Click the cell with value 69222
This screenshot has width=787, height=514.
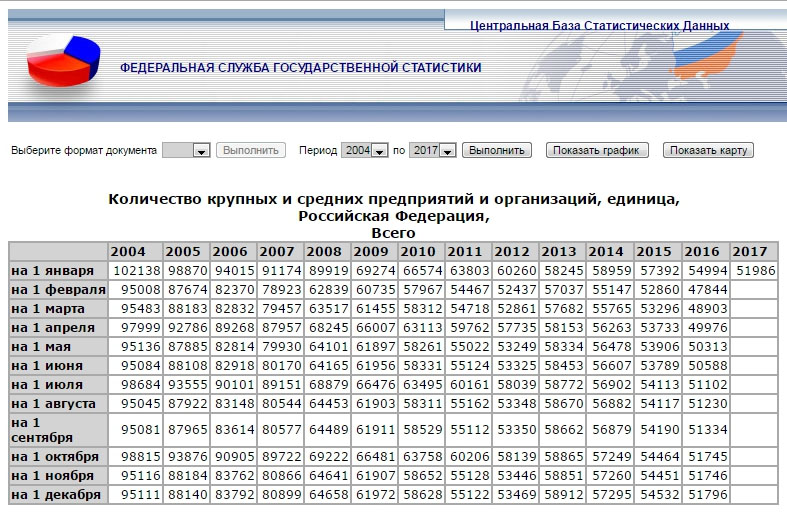[327, 457]
